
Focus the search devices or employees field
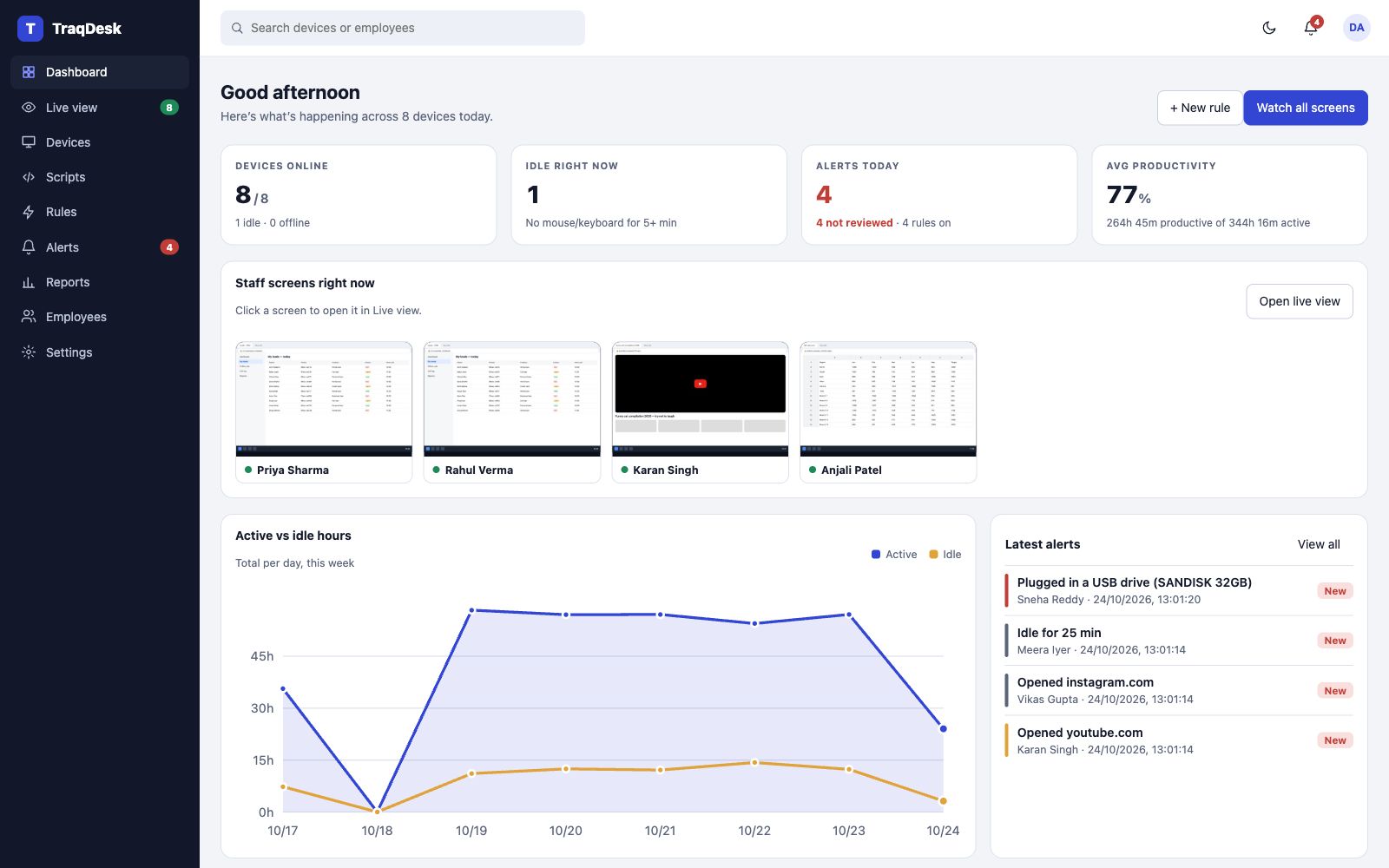tap(403, 28)
